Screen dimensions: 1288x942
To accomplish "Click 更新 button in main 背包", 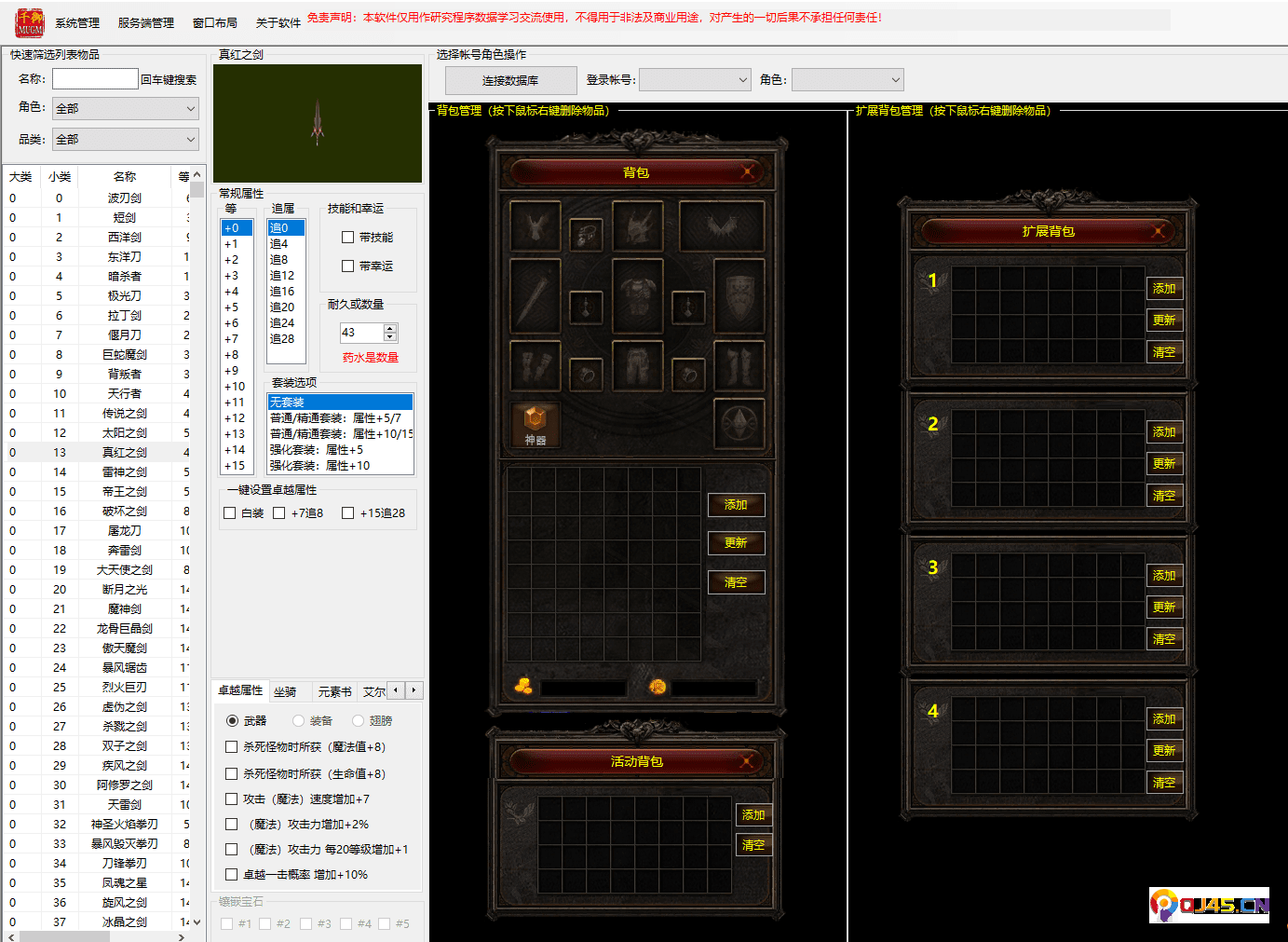I will (736, 543).
